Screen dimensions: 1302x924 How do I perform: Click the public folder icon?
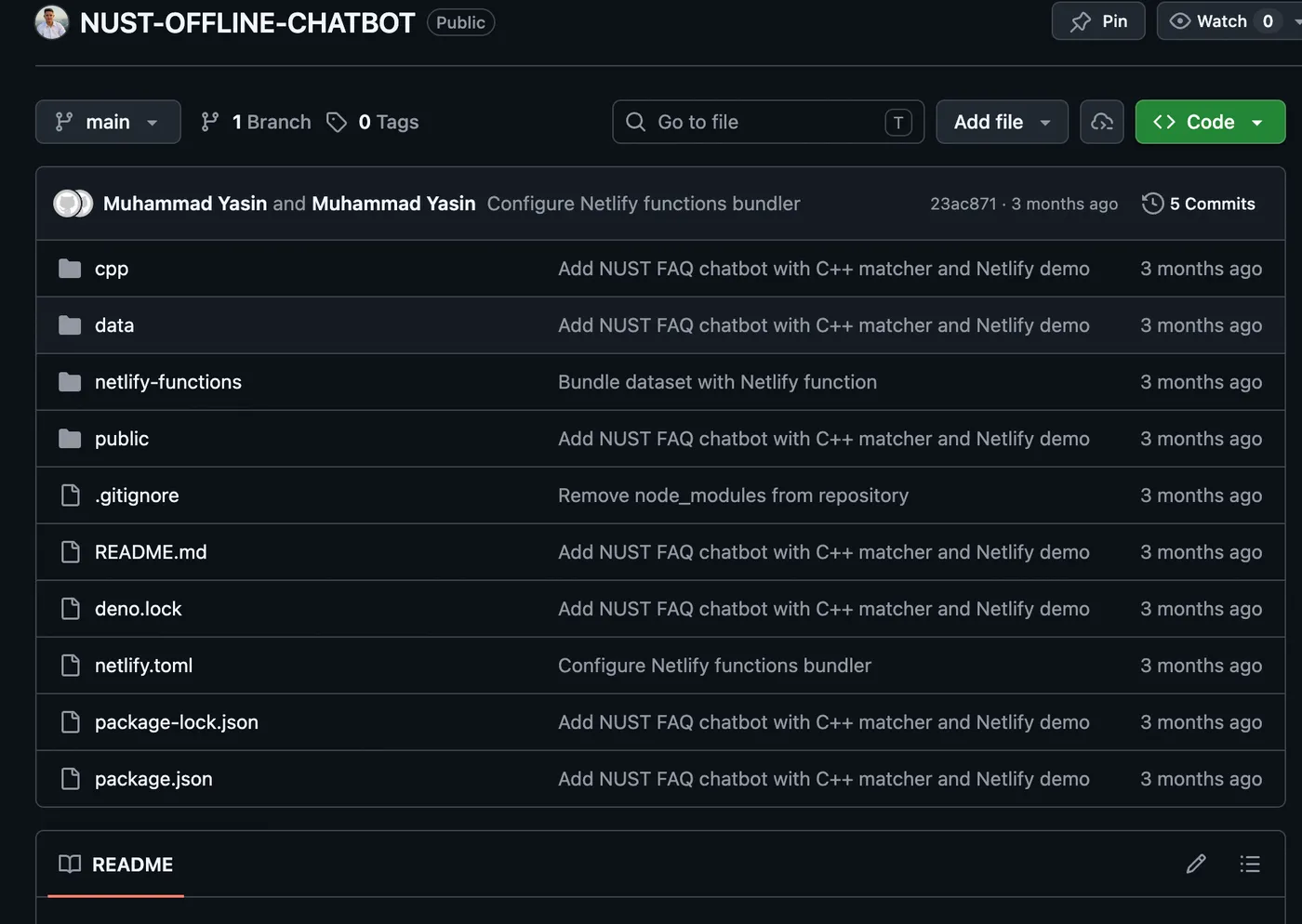click(x=70, y=439)
